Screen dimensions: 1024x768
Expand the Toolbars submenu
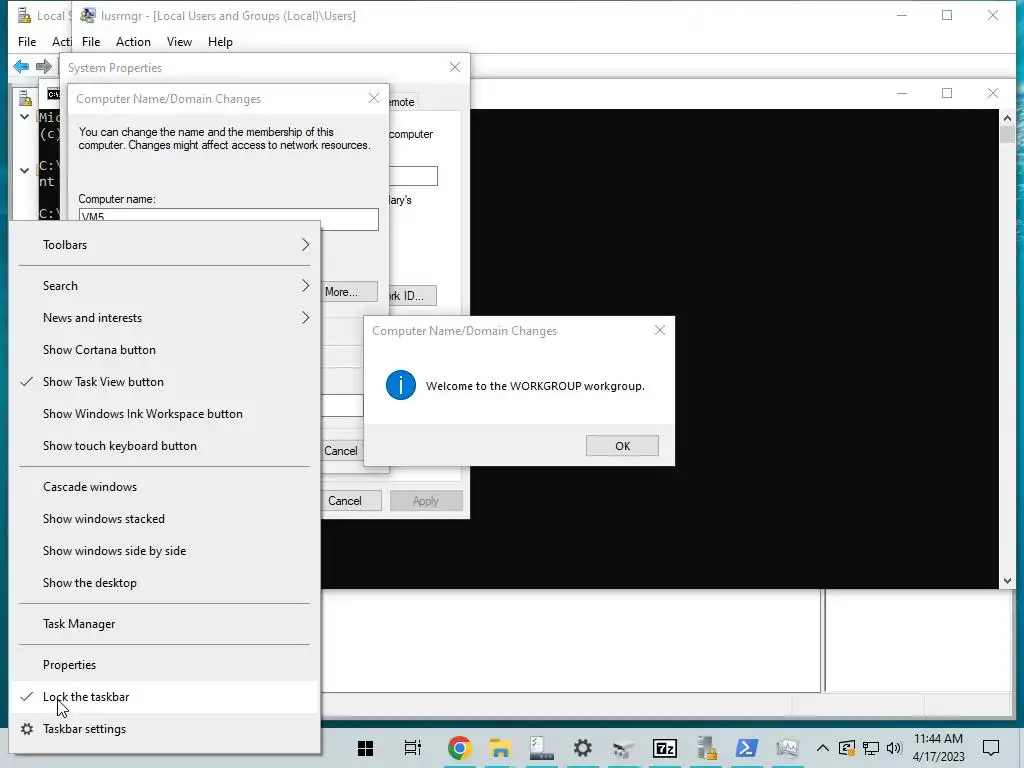click(x=165, y=245)
